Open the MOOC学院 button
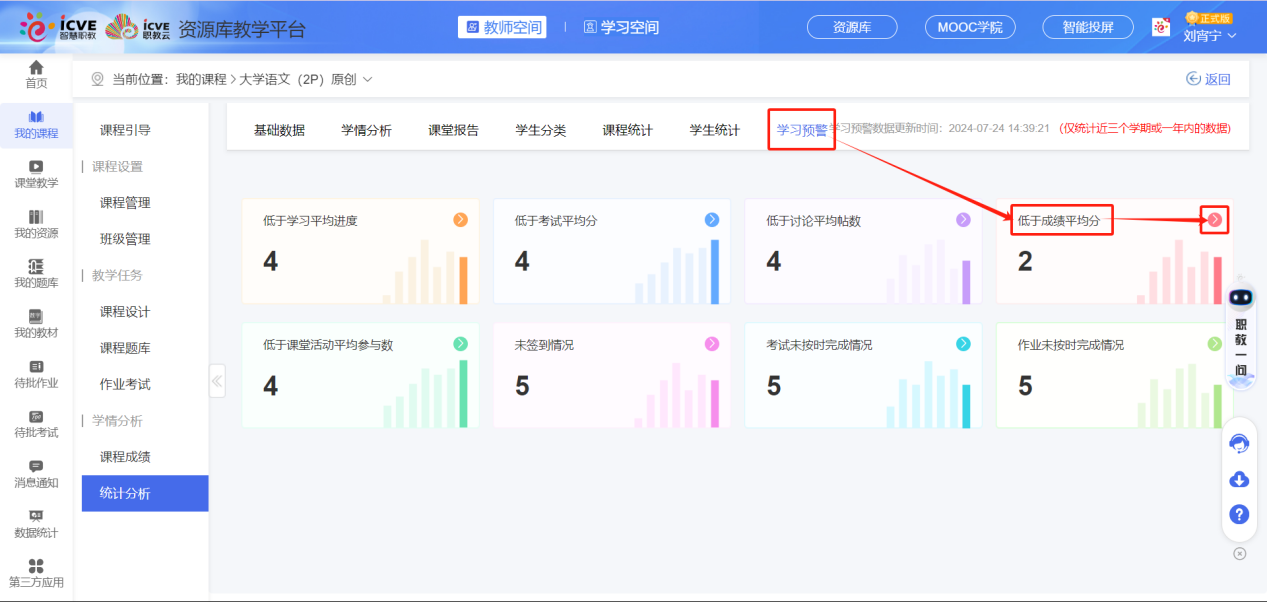This screenshot has height=602, width=1267. (x=969, y=27)
